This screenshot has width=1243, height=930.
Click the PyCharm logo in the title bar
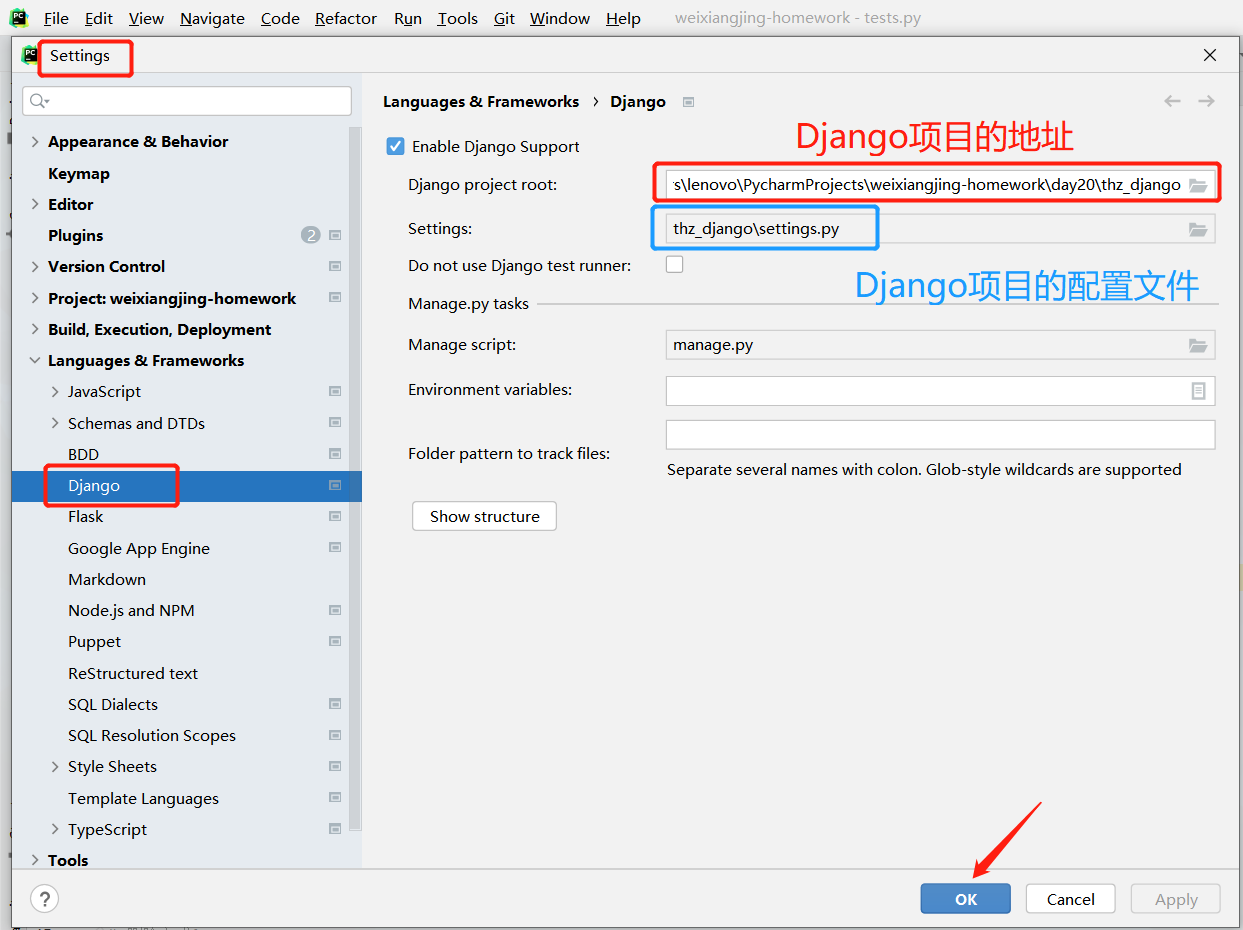coord(19,18)
